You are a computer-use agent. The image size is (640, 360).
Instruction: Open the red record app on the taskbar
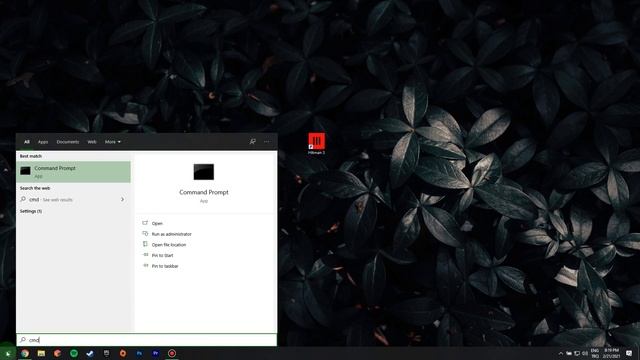[172, 353]
